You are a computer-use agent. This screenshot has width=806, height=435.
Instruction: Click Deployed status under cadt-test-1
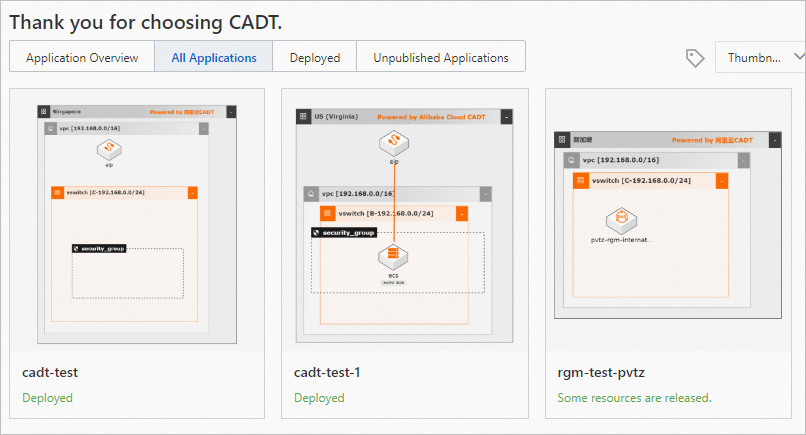point(319,398)
